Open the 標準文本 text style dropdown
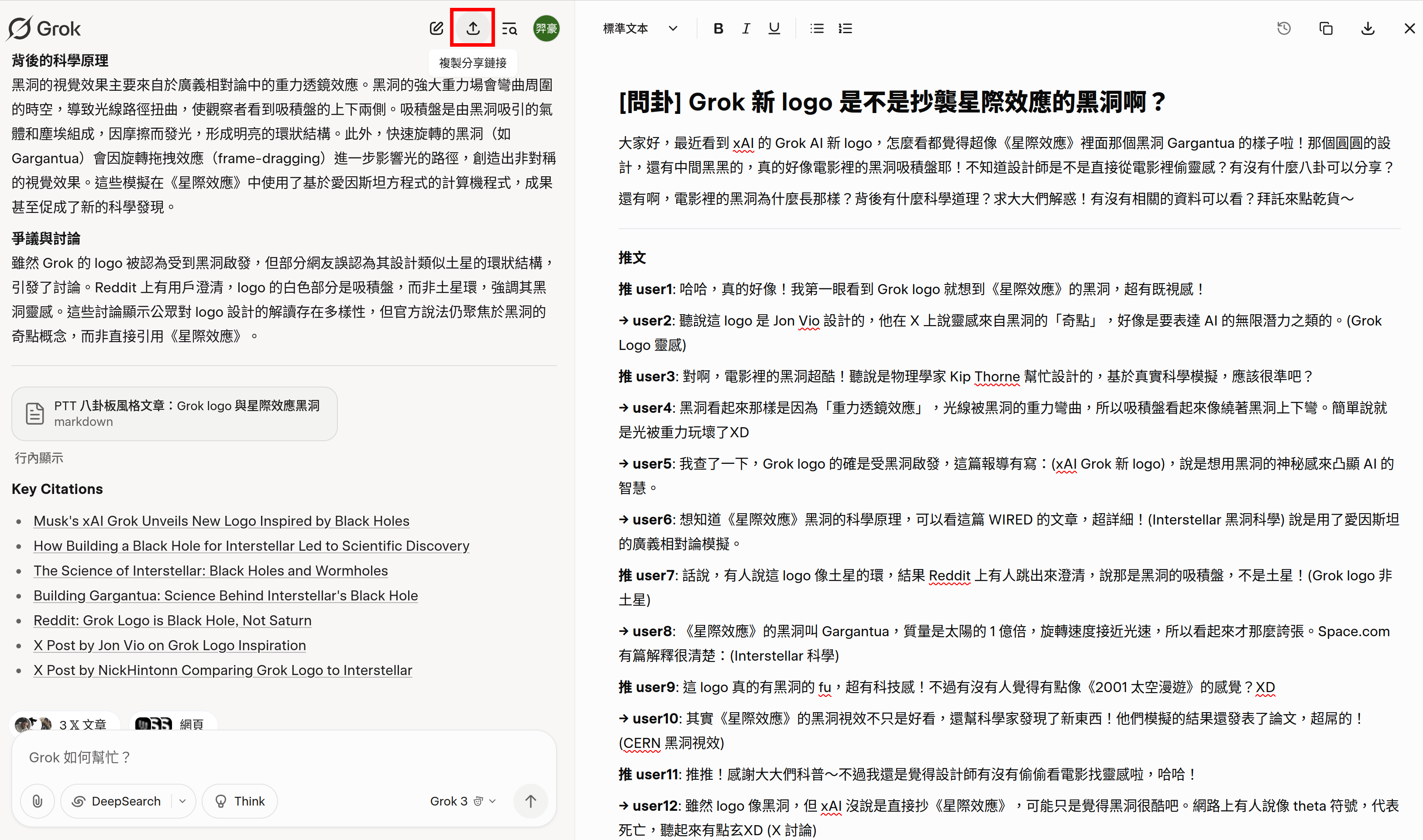 click(639, 28)
